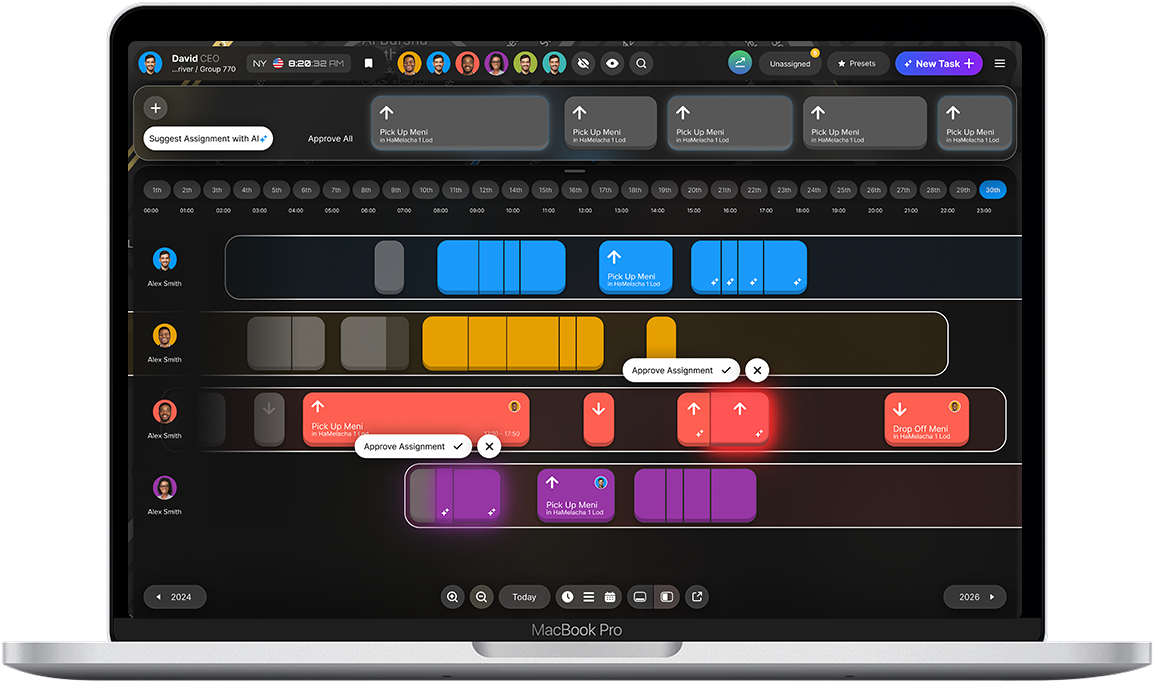This screenshot has width=1154, height=683.
Task: Click Suggest Assignment with AI
Action: (207, 138)
